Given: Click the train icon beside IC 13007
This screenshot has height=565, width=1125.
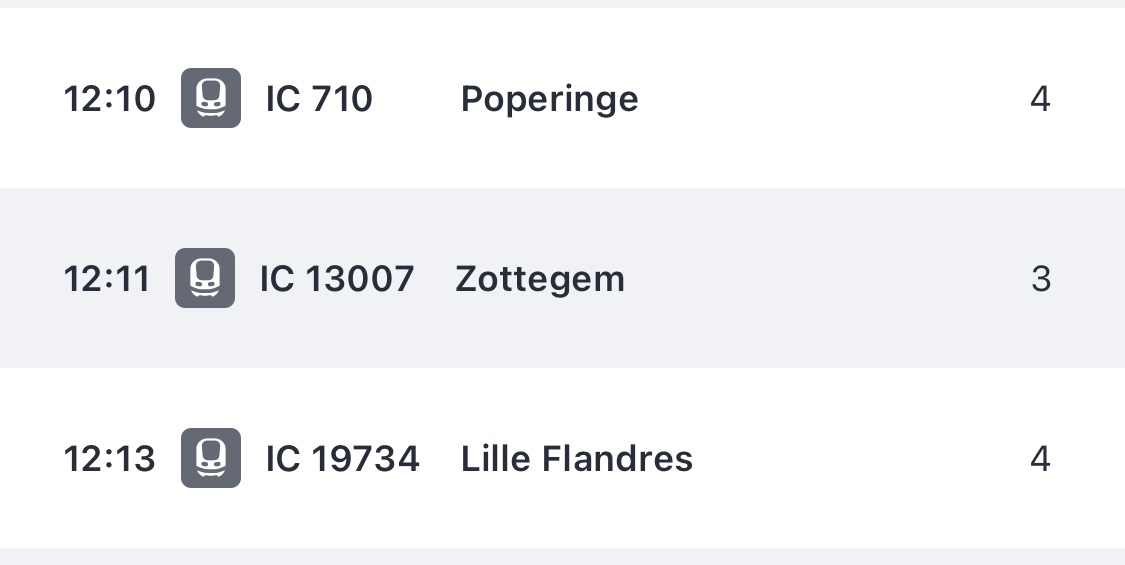Looking at the screenshot, I should click(x=205, y=278).
